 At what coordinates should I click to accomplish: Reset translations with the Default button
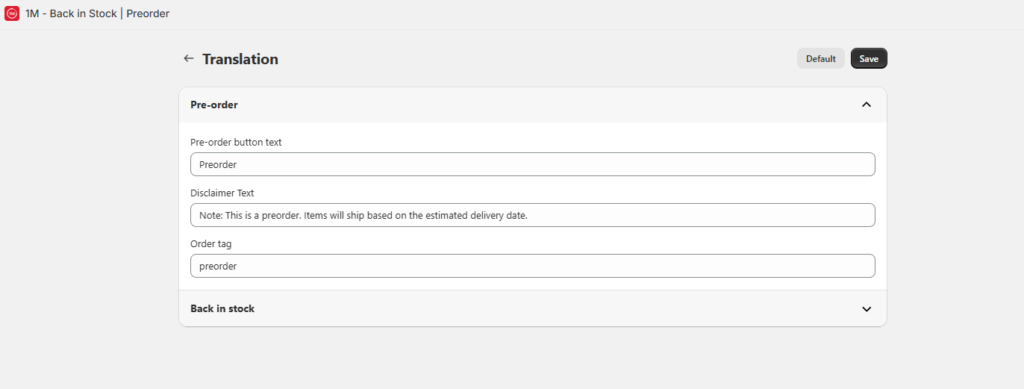820,59
